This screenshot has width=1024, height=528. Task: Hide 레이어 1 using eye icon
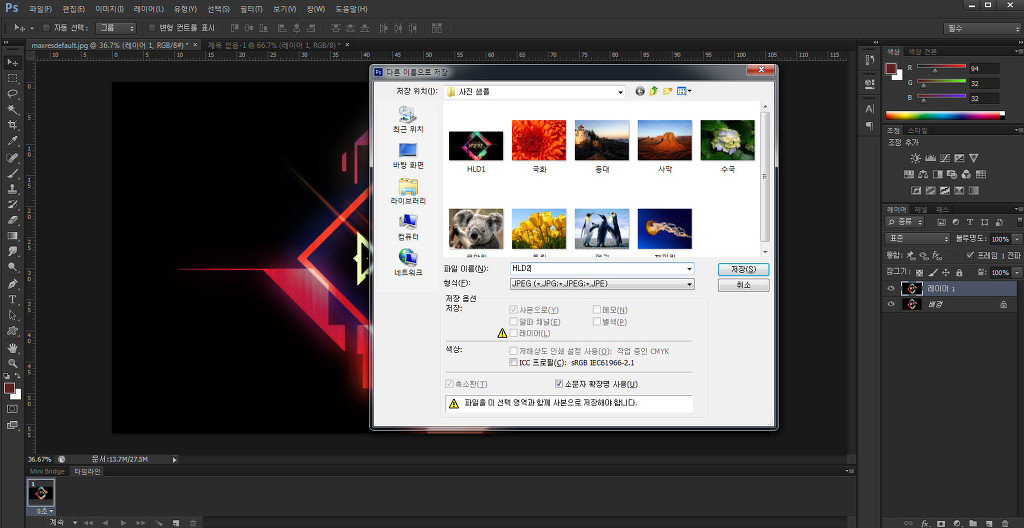[x=891, y=288]
